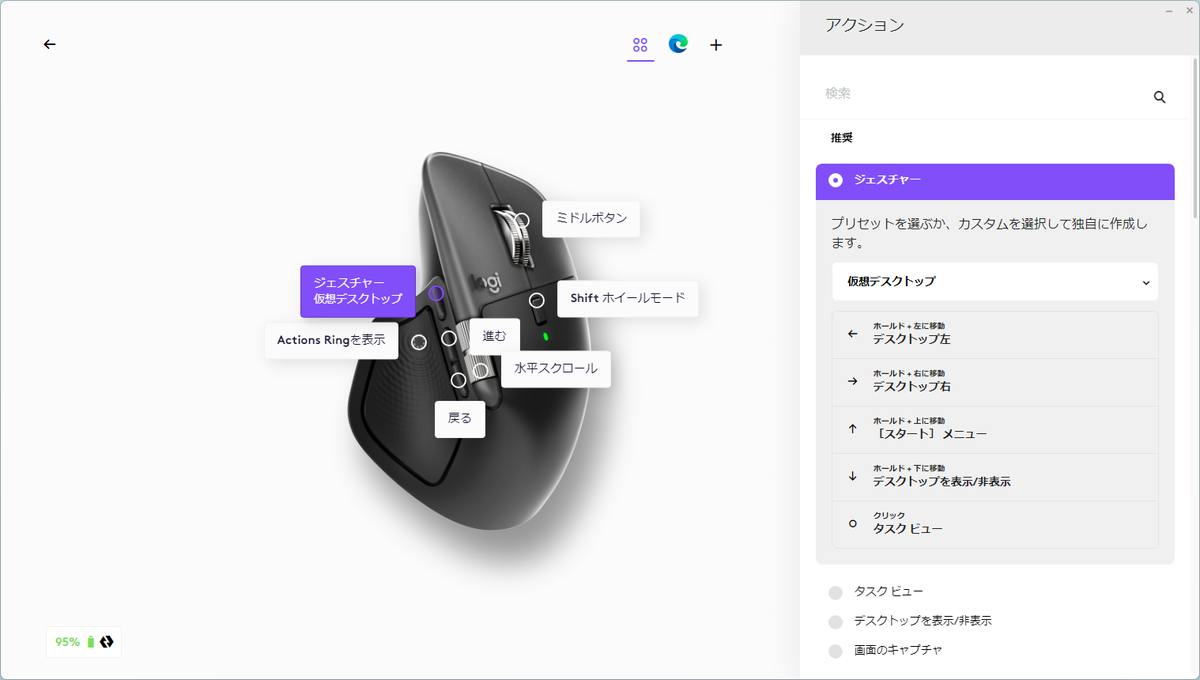
Task: Click the battery status icon
Action: pos(91,642)
